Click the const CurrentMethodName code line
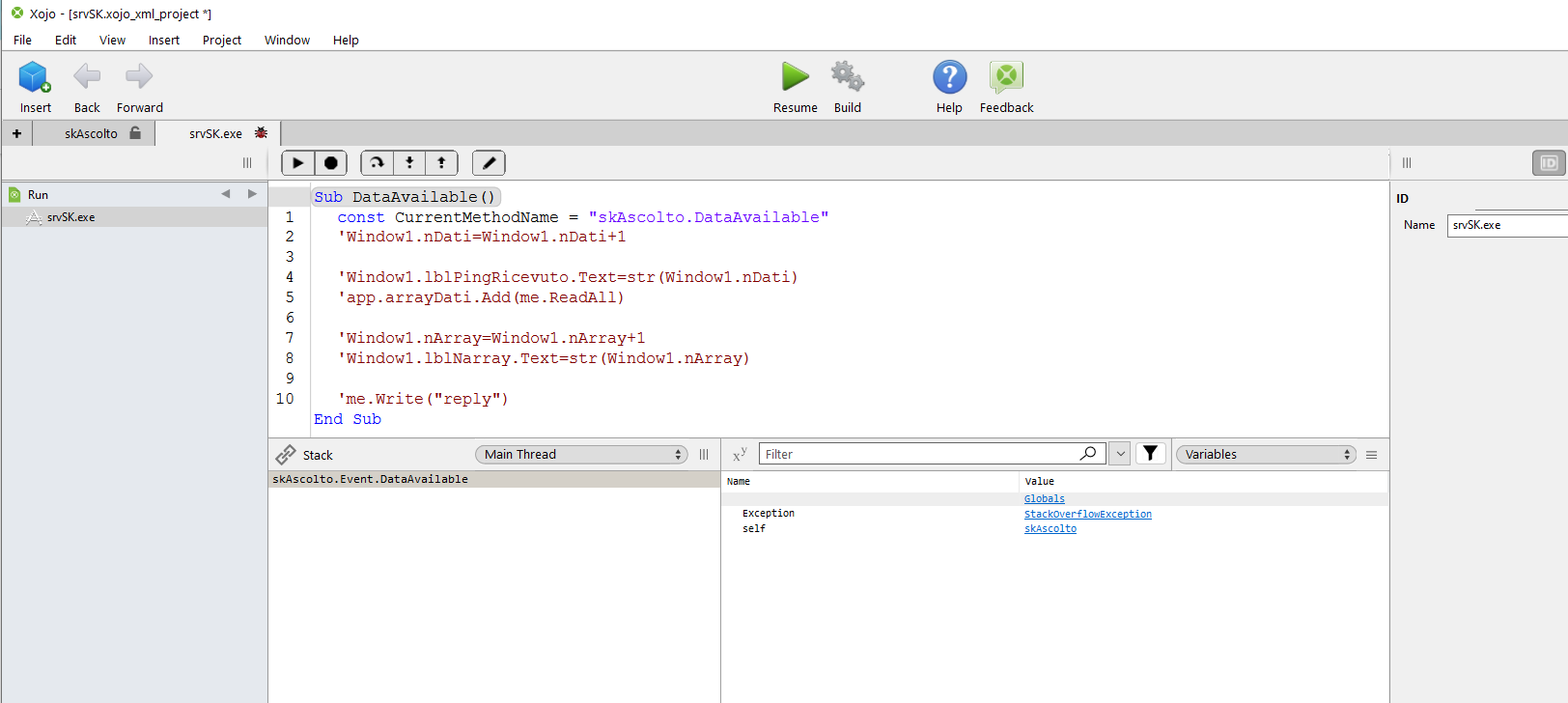The width and height of the screenshot is (1568, 703). 583,217
